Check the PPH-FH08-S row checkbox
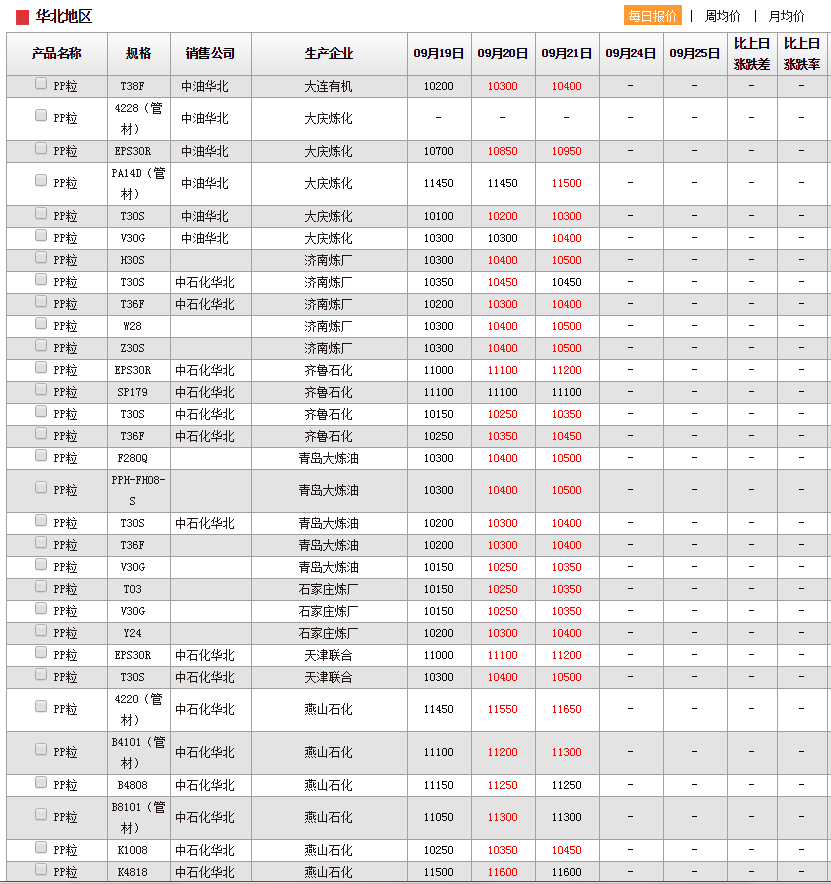This screenshot has width=831, height=884. point(41,488)
